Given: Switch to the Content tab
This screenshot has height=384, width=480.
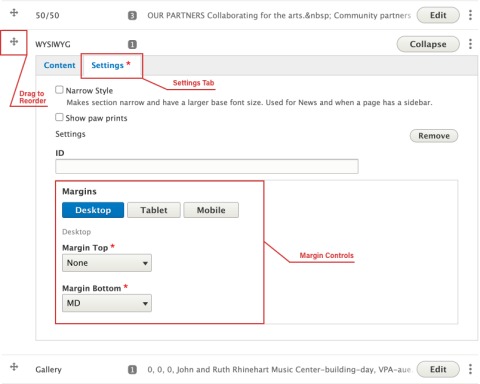Looking at the screenshot, I should click(59, 65).
